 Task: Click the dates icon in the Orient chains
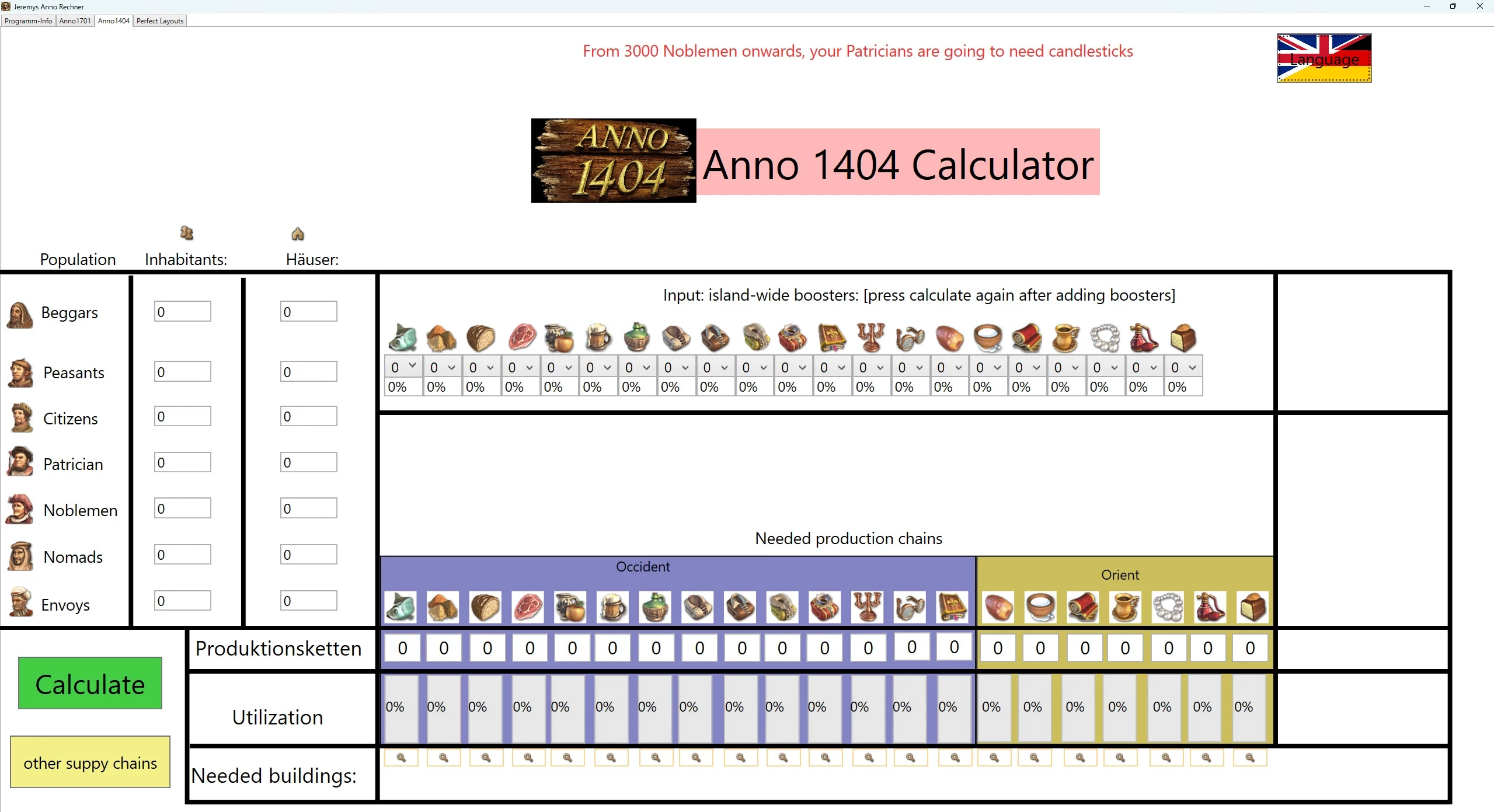[x=998, y=607]
